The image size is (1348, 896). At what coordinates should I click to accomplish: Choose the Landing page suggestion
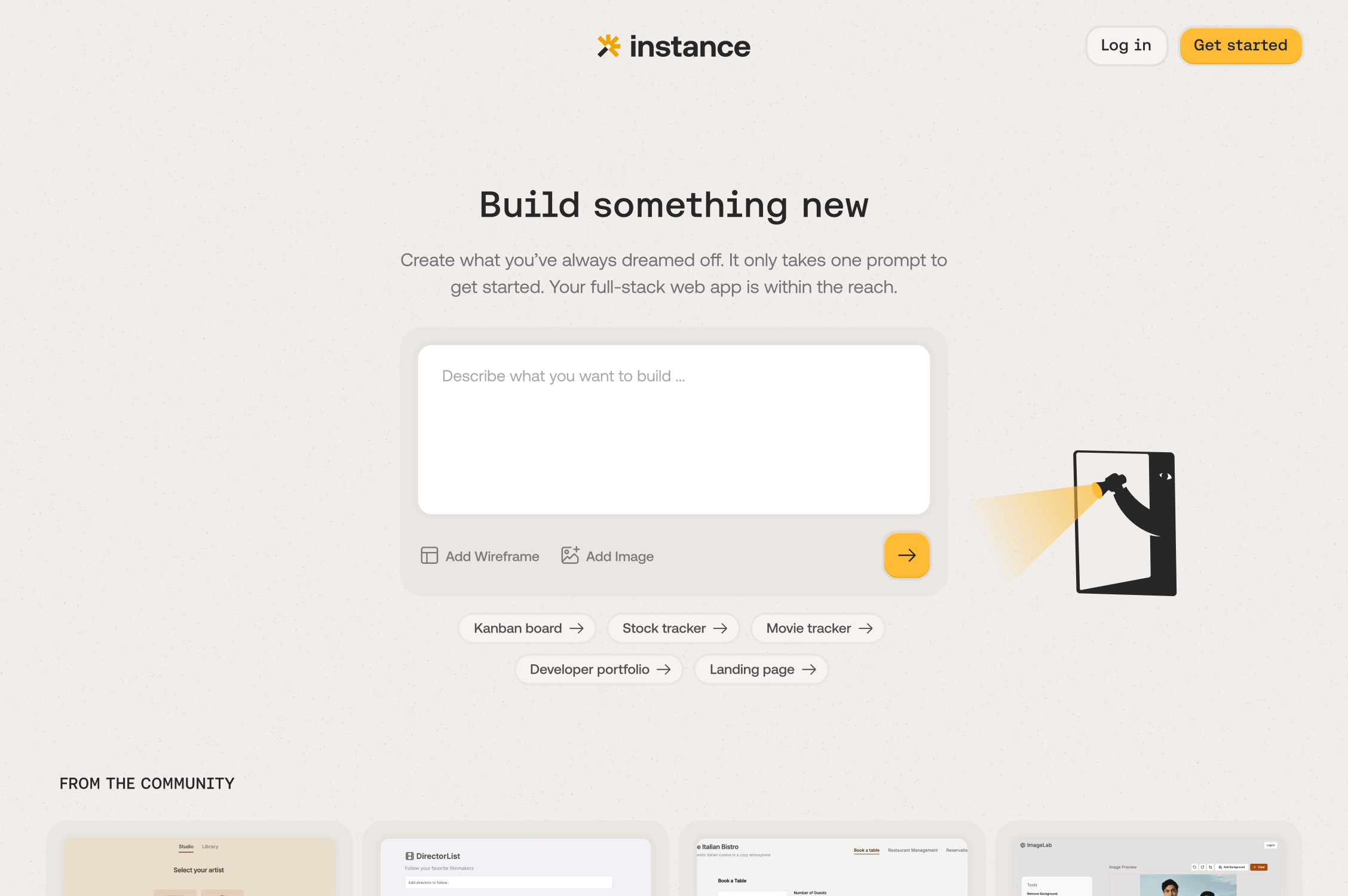[x=761, y=670]
